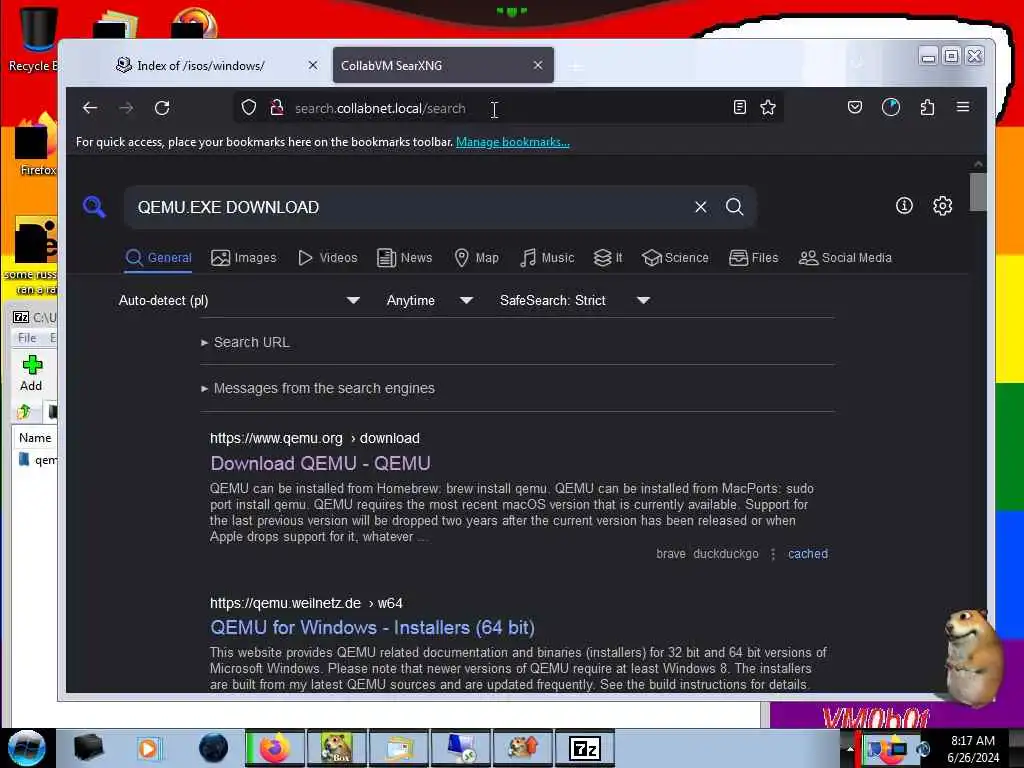Click the Name column header in 7-Zip

[35, 438]
